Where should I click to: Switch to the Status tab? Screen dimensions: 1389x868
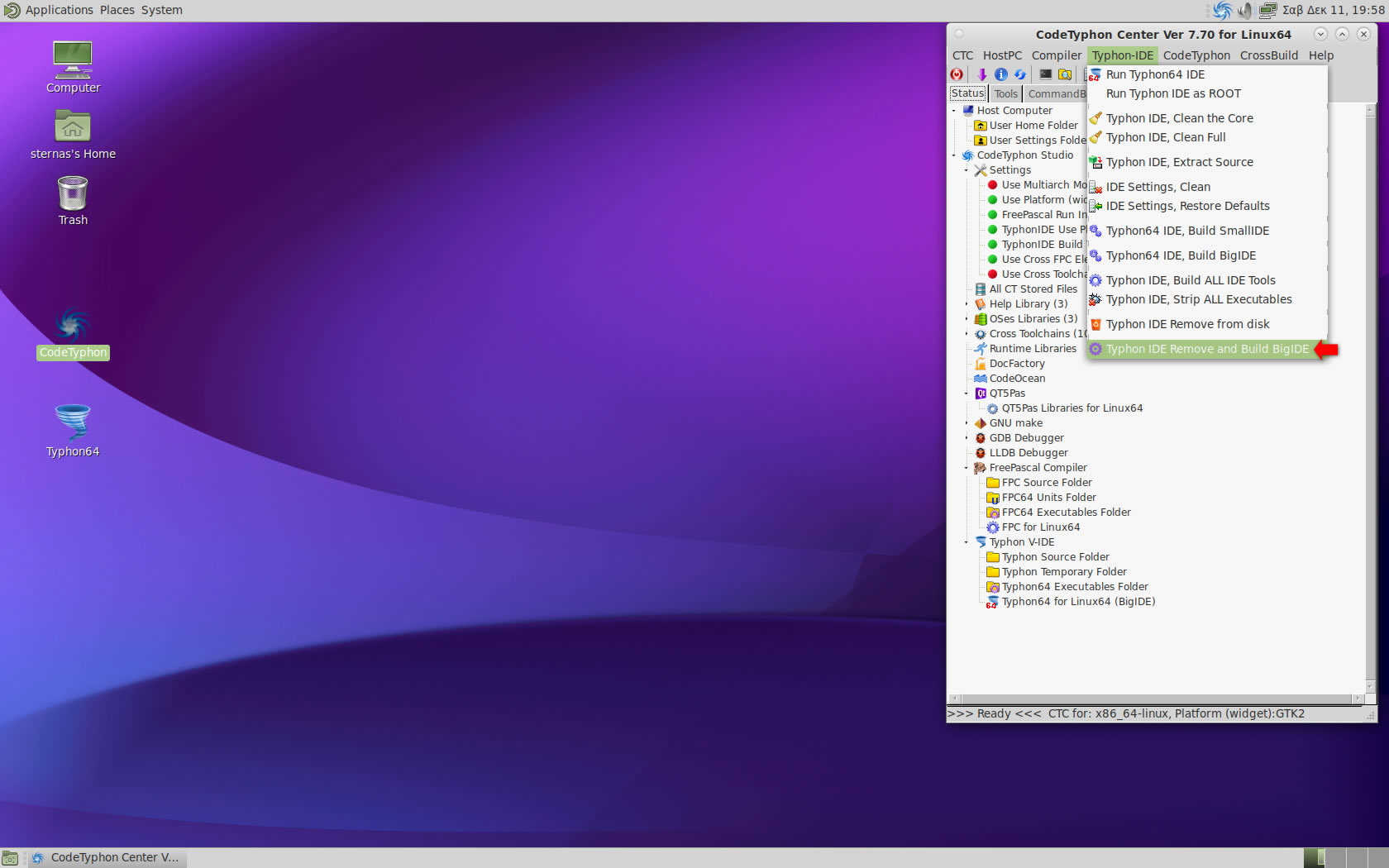coord(967,93)
